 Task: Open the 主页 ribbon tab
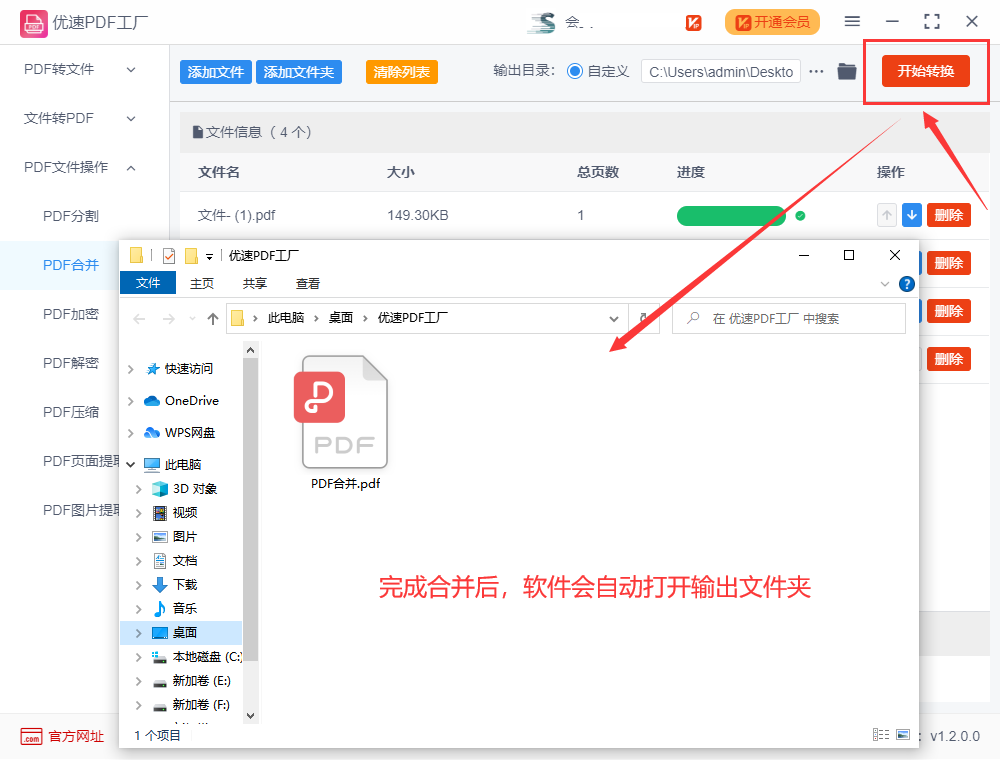[202, 284]
